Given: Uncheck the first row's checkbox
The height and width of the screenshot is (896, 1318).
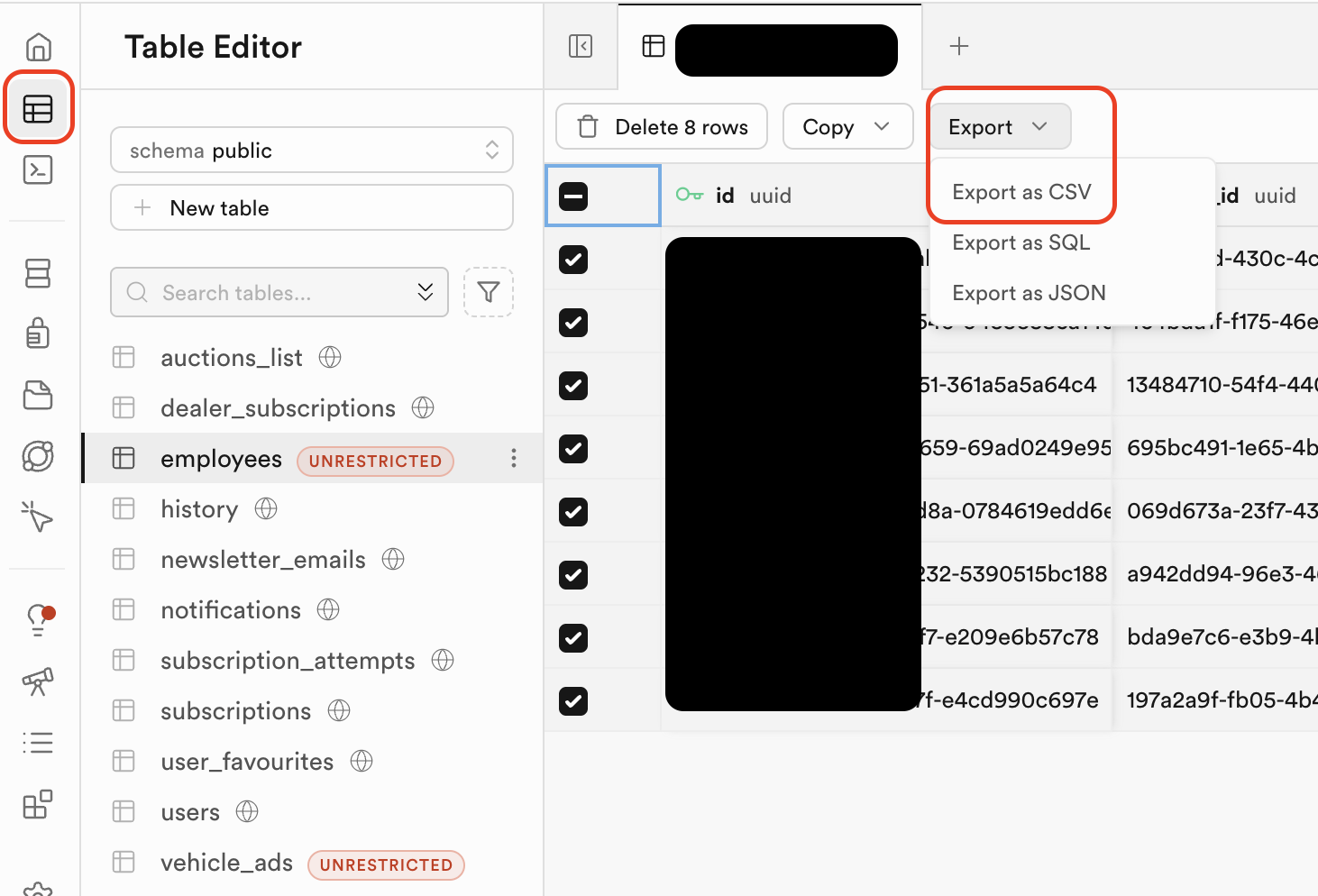Looking at the screenshot, I should pos(572,260).
